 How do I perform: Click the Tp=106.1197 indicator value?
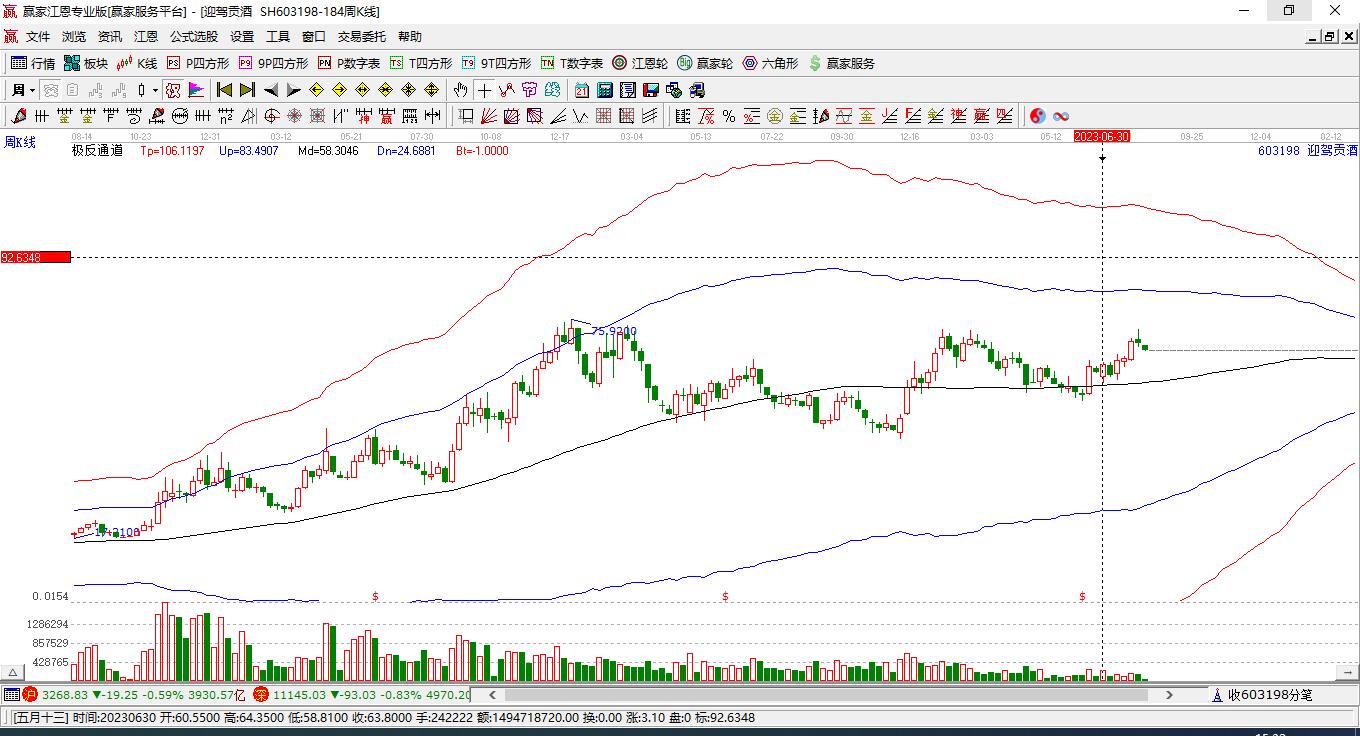172,151
